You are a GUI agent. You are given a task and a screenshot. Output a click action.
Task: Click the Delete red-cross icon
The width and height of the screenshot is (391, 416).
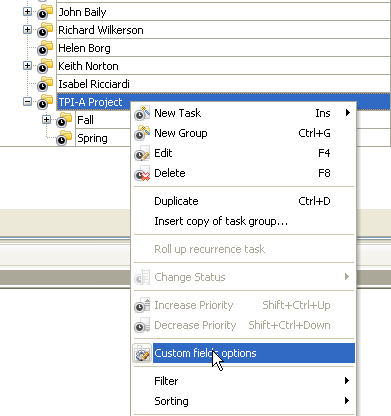142,173
